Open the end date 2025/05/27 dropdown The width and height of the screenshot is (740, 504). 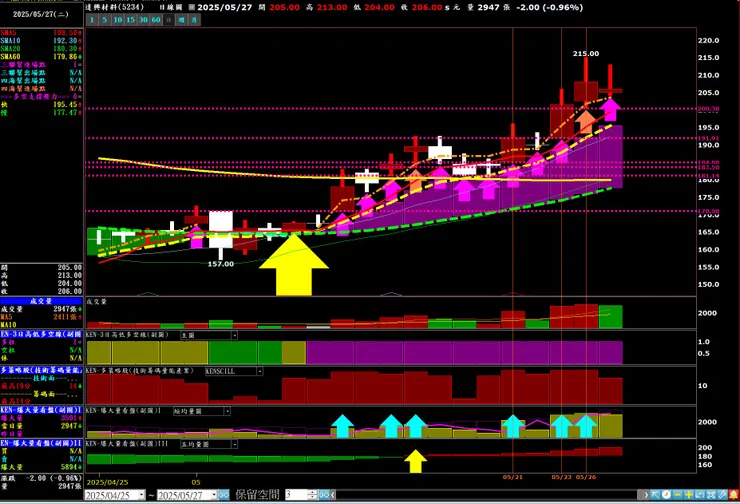click(x=214, y=495)
